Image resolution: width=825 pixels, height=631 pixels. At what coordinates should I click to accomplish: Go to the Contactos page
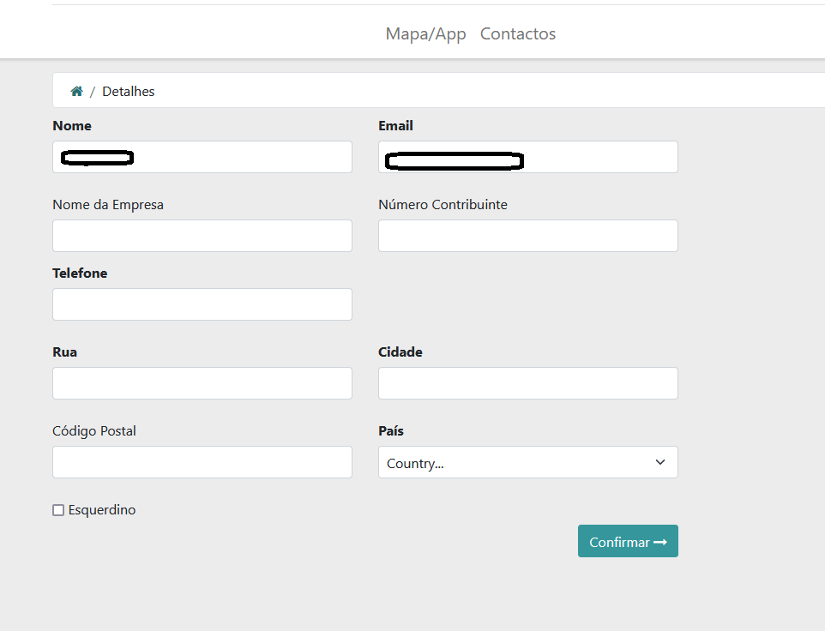(x=518, y=34)
